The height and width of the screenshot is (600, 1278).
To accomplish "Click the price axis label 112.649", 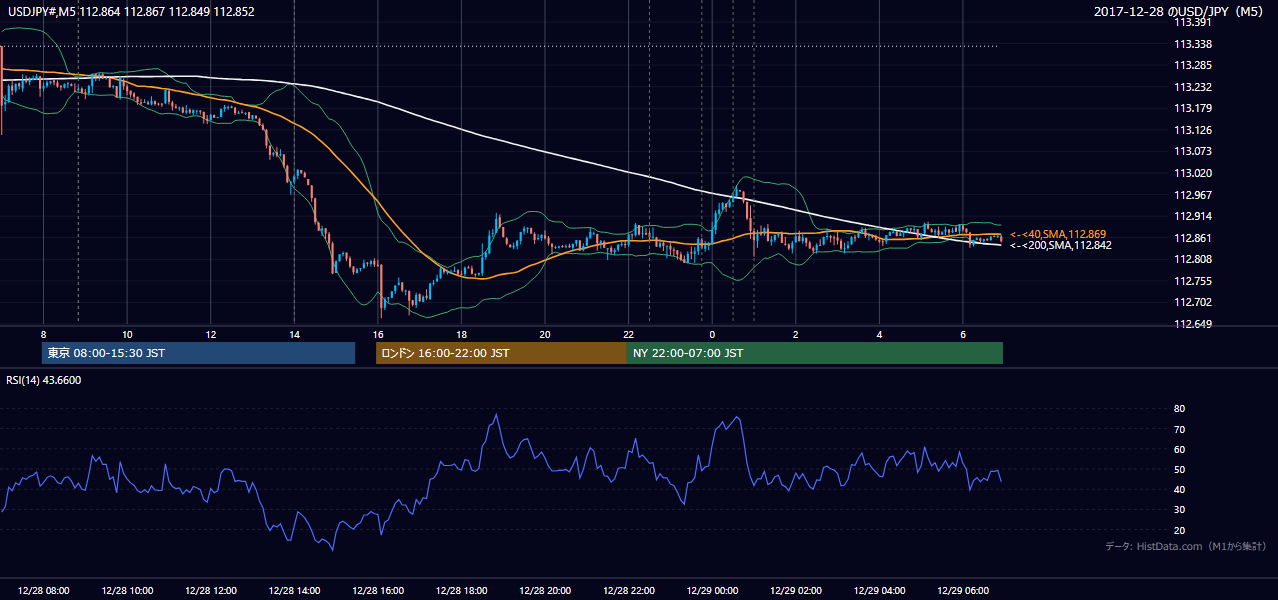I will (1192, 324).
